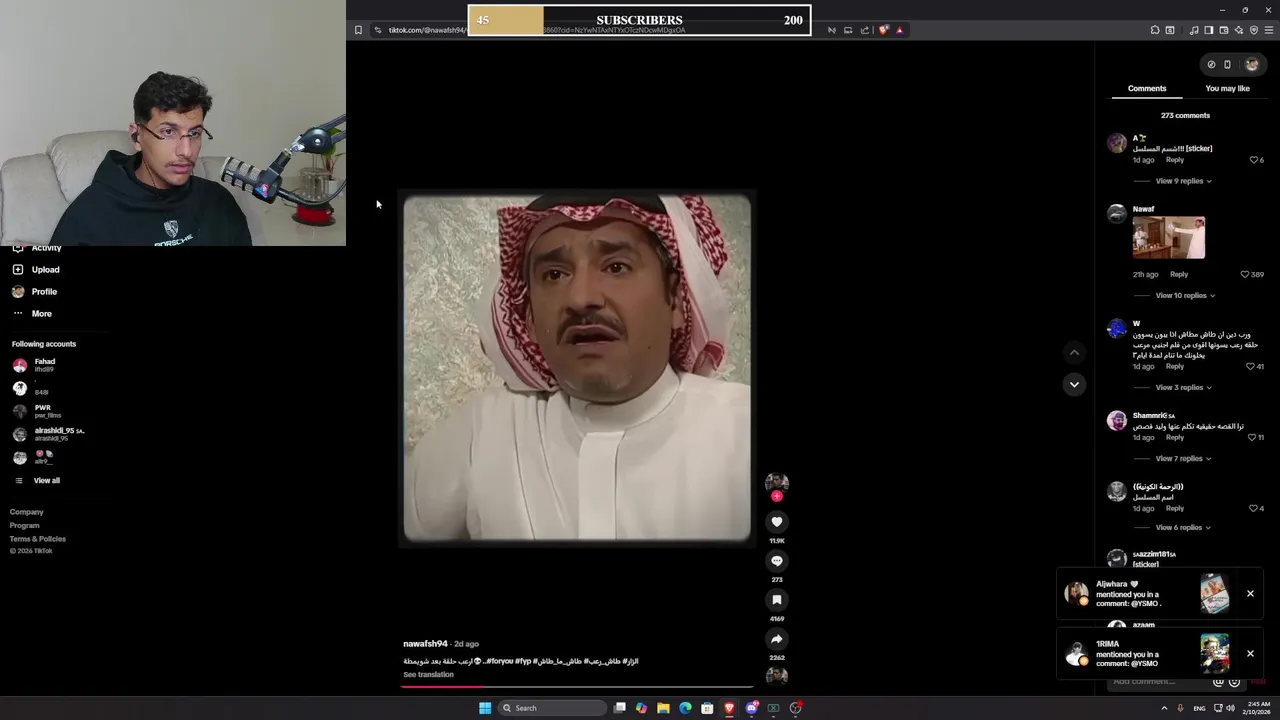Open the creator avatar beside the video

[777, 483]
